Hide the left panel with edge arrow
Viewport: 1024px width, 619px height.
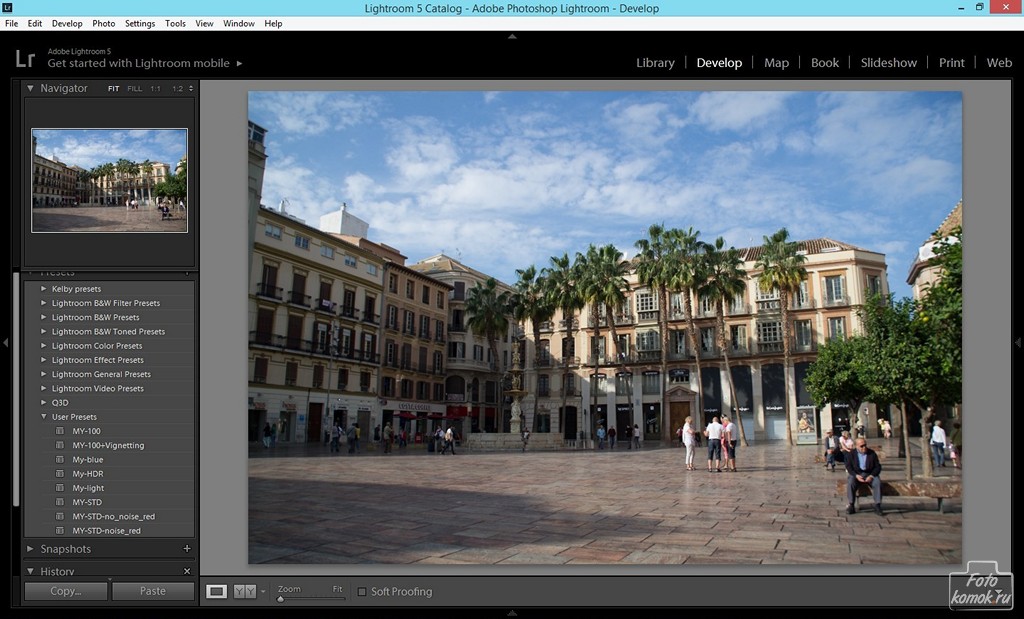pyautogui.click(x=5, y=342)
